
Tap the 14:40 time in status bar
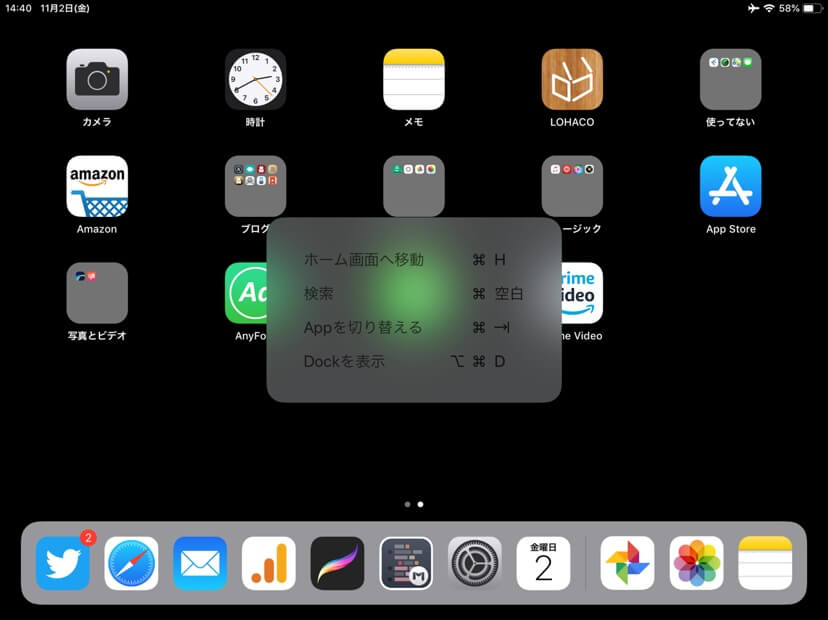point(18,8)
